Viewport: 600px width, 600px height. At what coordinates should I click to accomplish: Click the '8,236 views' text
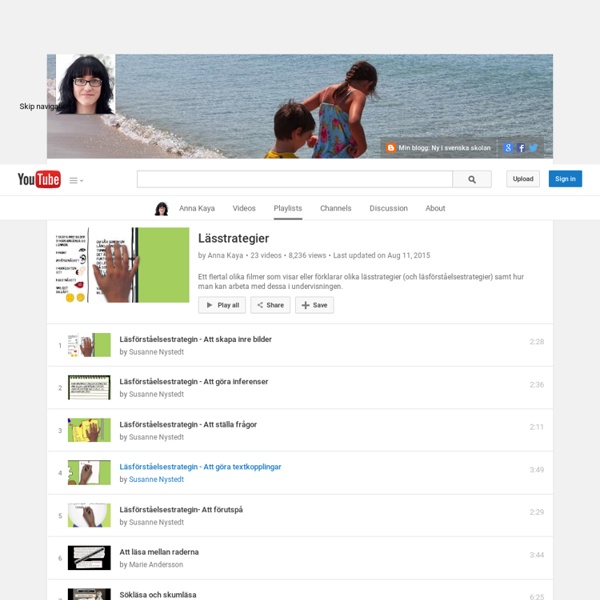click(x=307, y=255)
